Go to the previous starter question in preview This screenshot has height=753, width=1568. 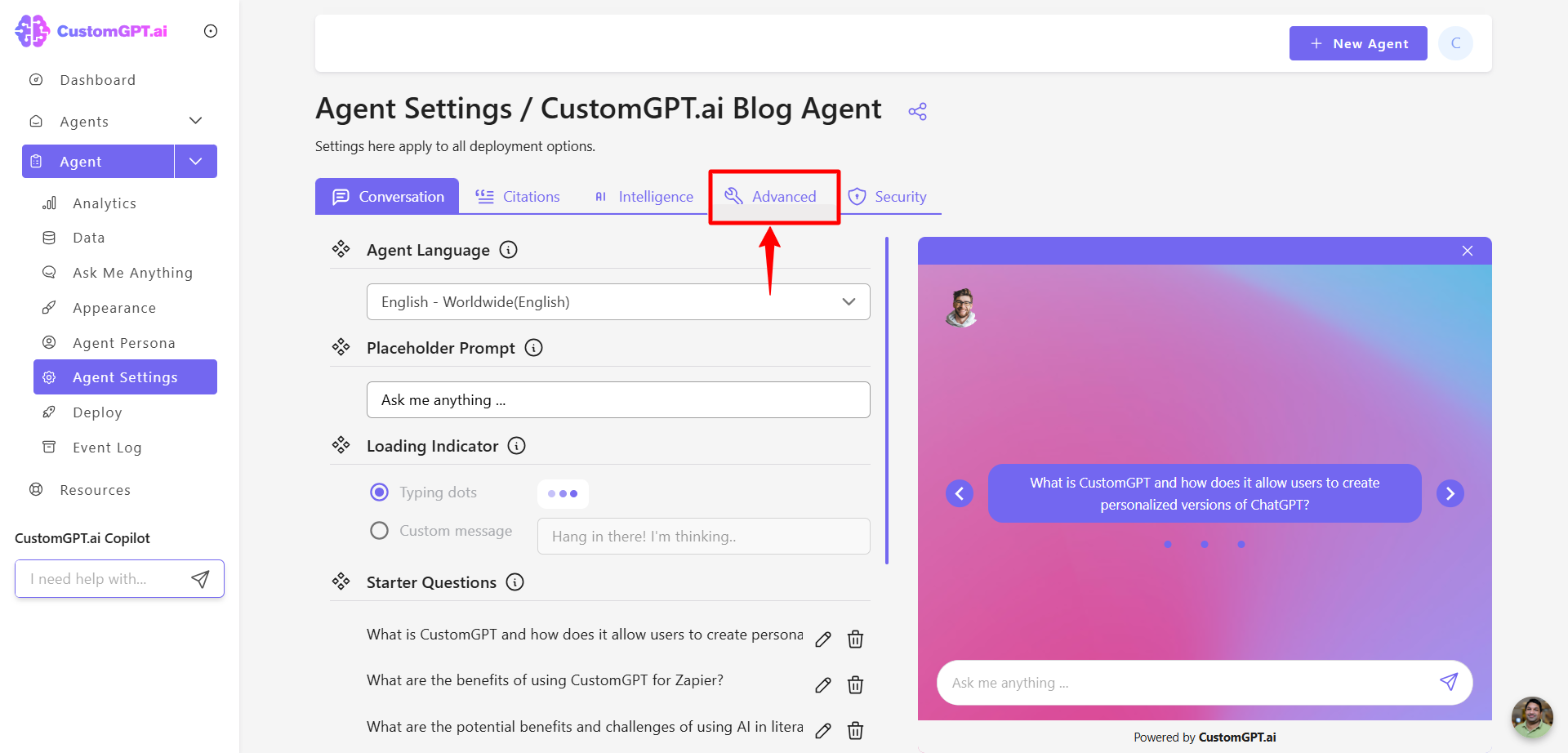click(960, 493)
